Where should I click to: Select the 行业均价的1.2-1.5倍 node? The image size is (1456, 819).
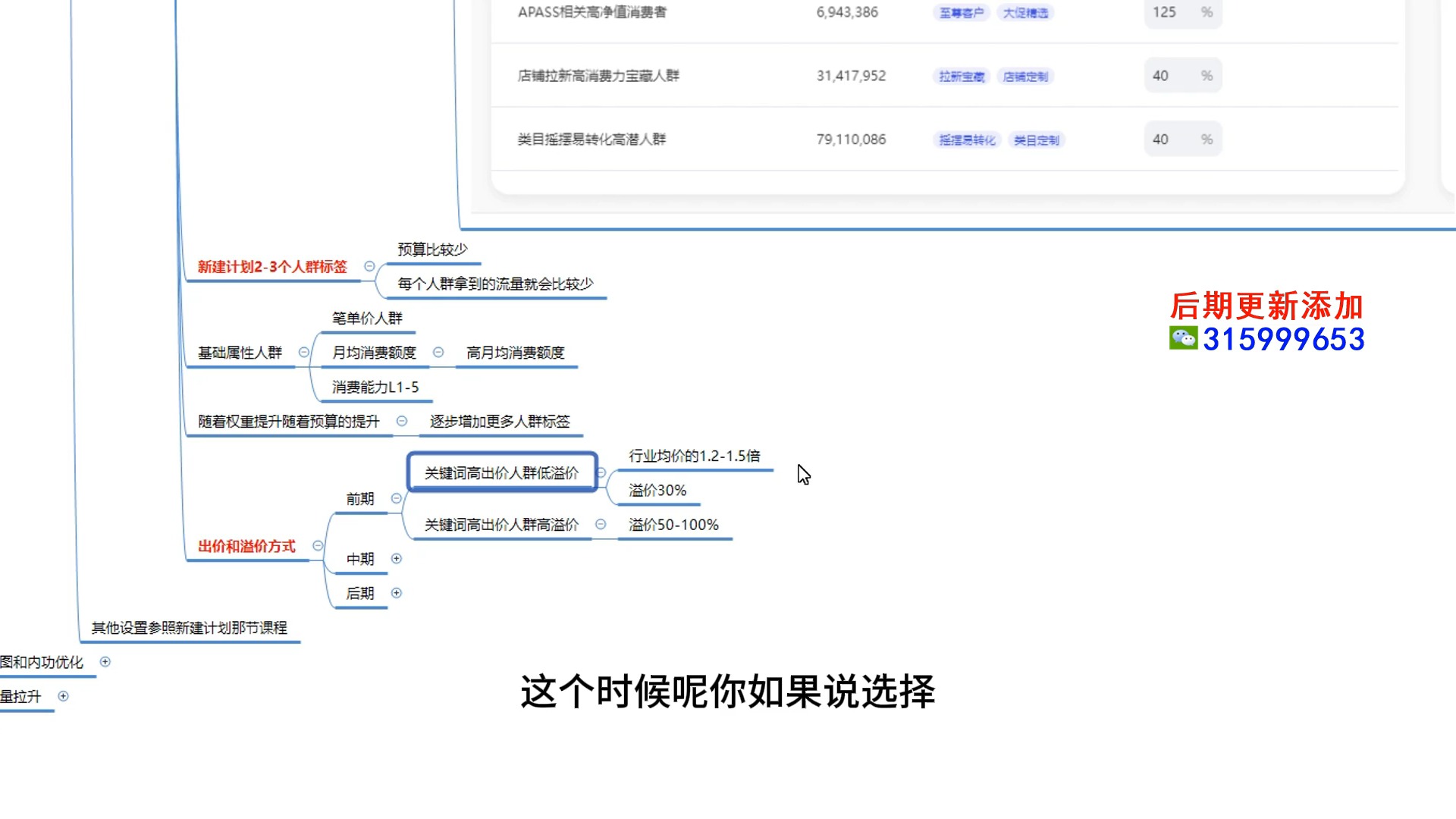[695, 456]
